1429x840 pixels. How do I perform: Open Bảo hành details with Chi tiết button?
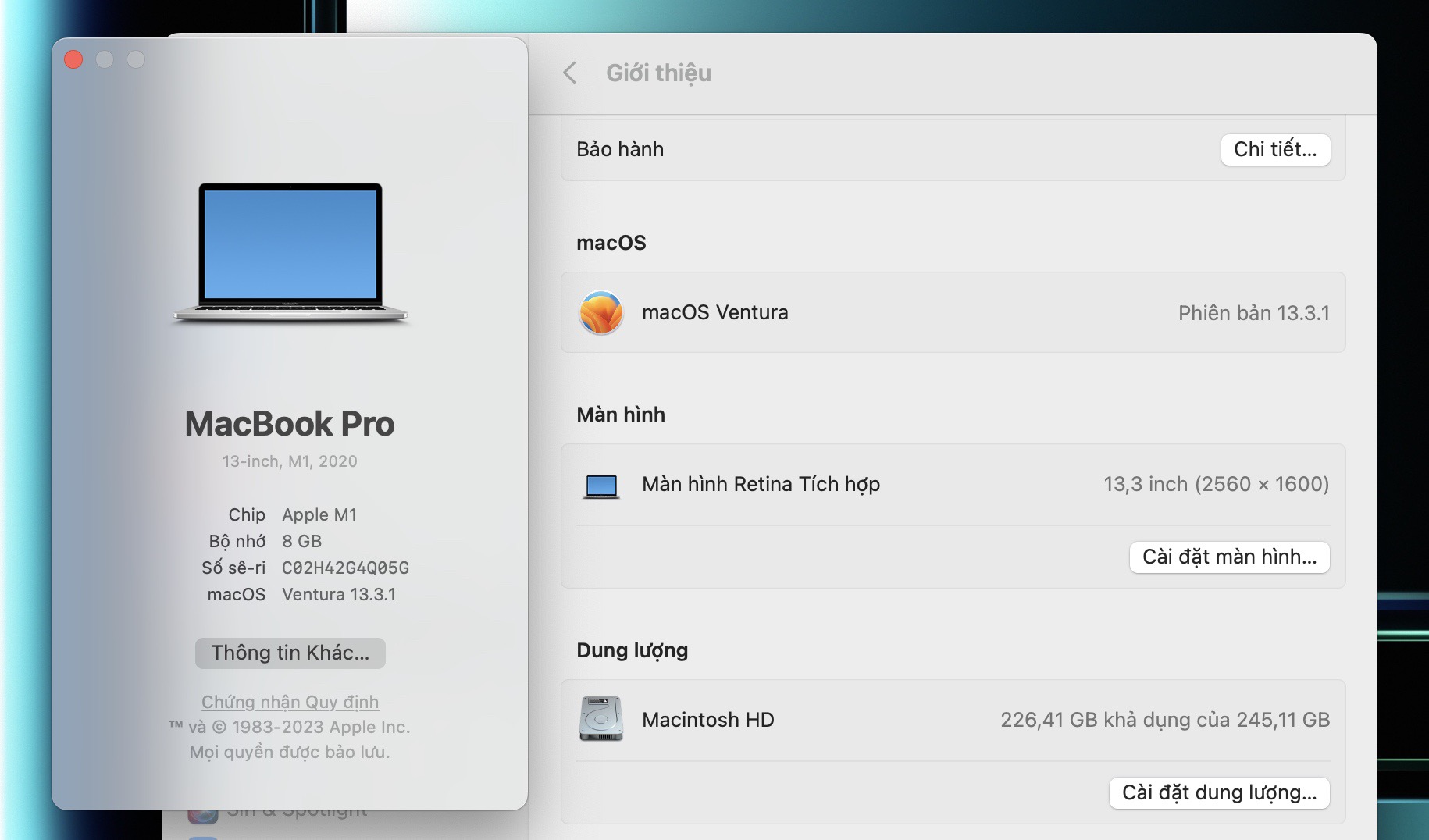click(x=1275, y=149)
